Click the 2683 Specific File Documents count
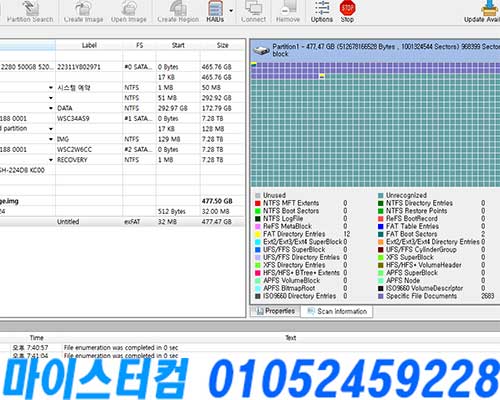The height and width of the screenshot is (400, 500). coord(488,296)
